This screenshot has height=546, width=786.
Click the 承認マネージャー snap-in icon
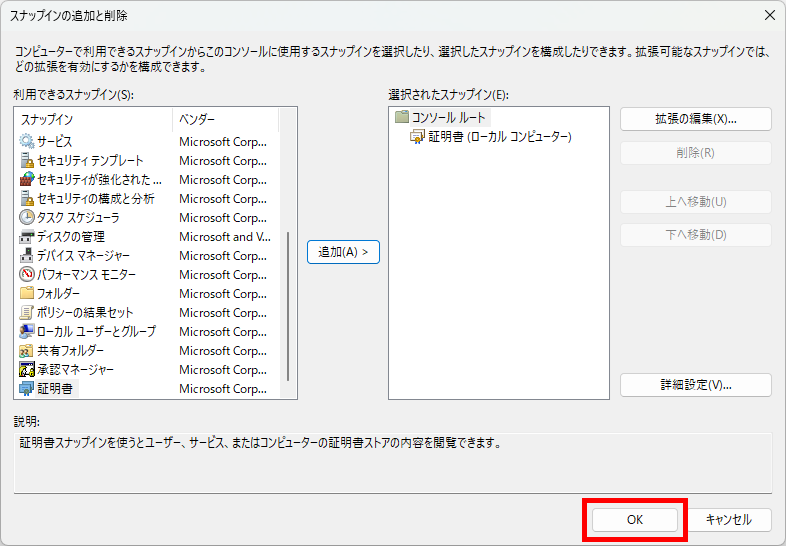[27, 370]
